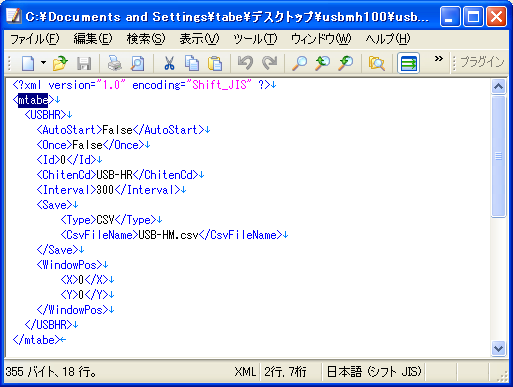
Task: Click the Open folder icon
Action: (x=60, y=63)
